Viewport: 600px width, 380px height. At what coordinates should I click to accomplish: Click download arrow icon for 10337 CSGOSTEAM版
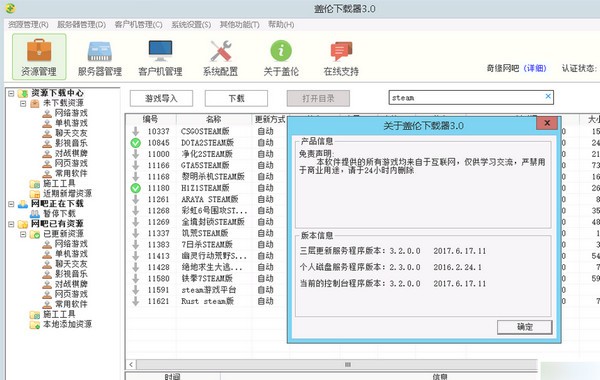point(135,131)
